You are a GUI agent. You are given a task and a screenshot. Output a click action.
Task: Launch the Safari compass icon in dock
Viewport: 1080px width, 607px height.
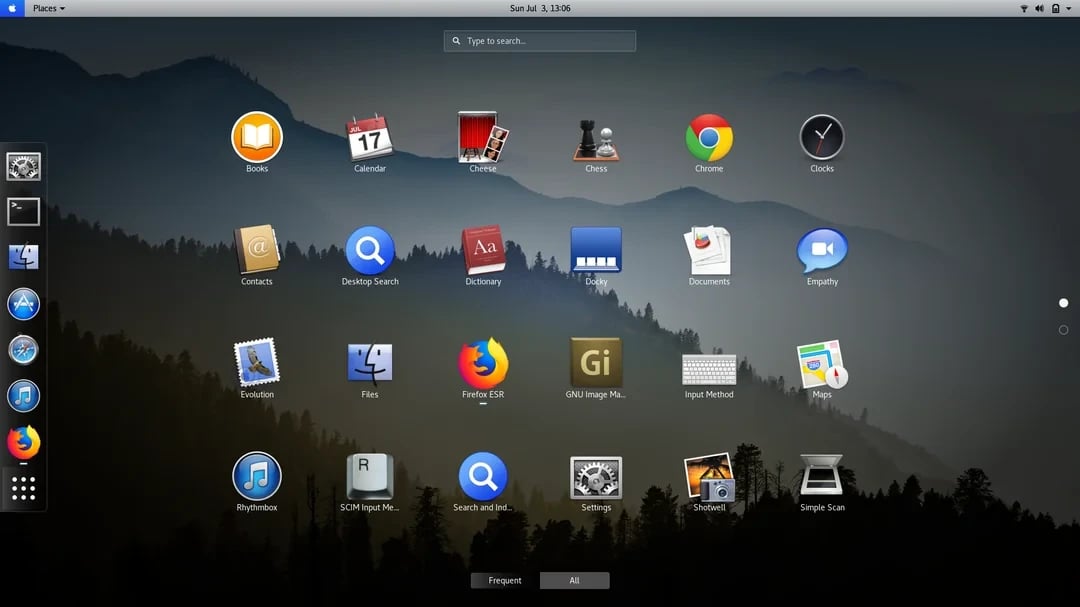click(23, 350)
